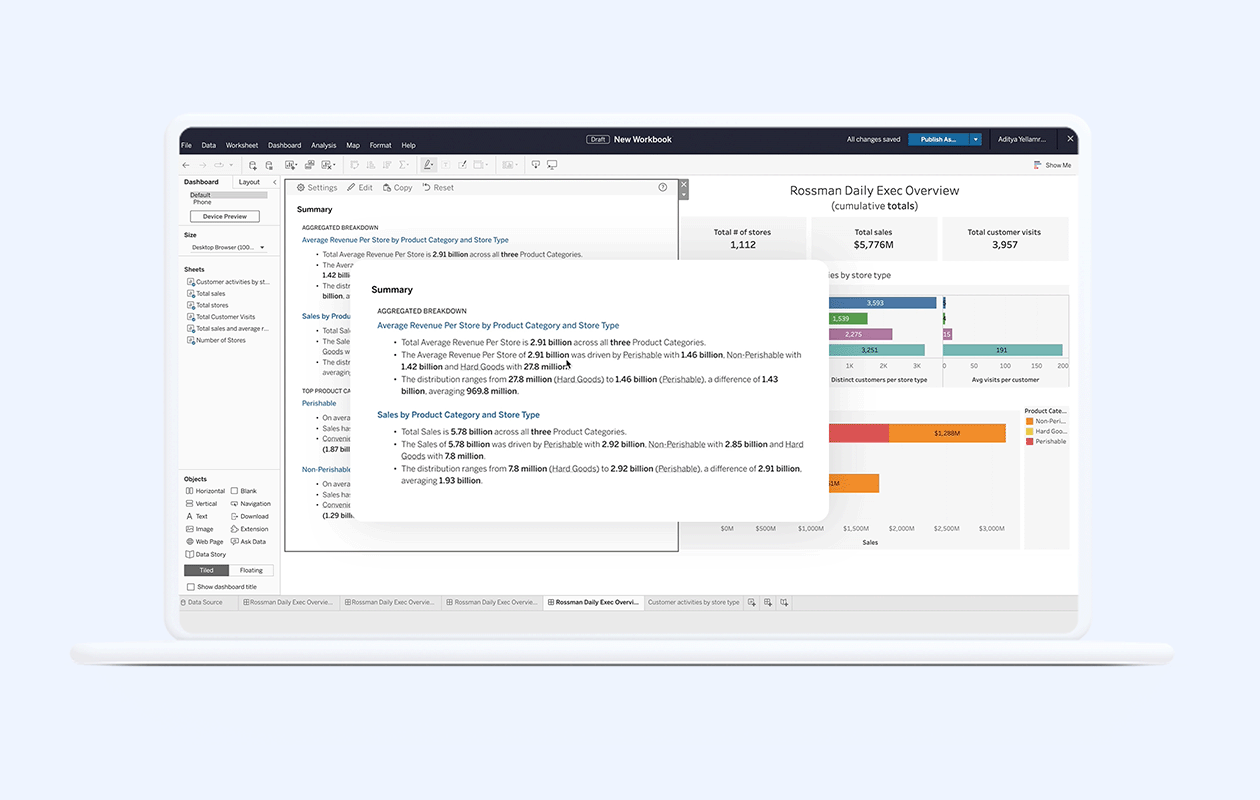Screen dimensions: 1260x800
Task: Open the Data Source tab
Action: [x=203, y=603]
